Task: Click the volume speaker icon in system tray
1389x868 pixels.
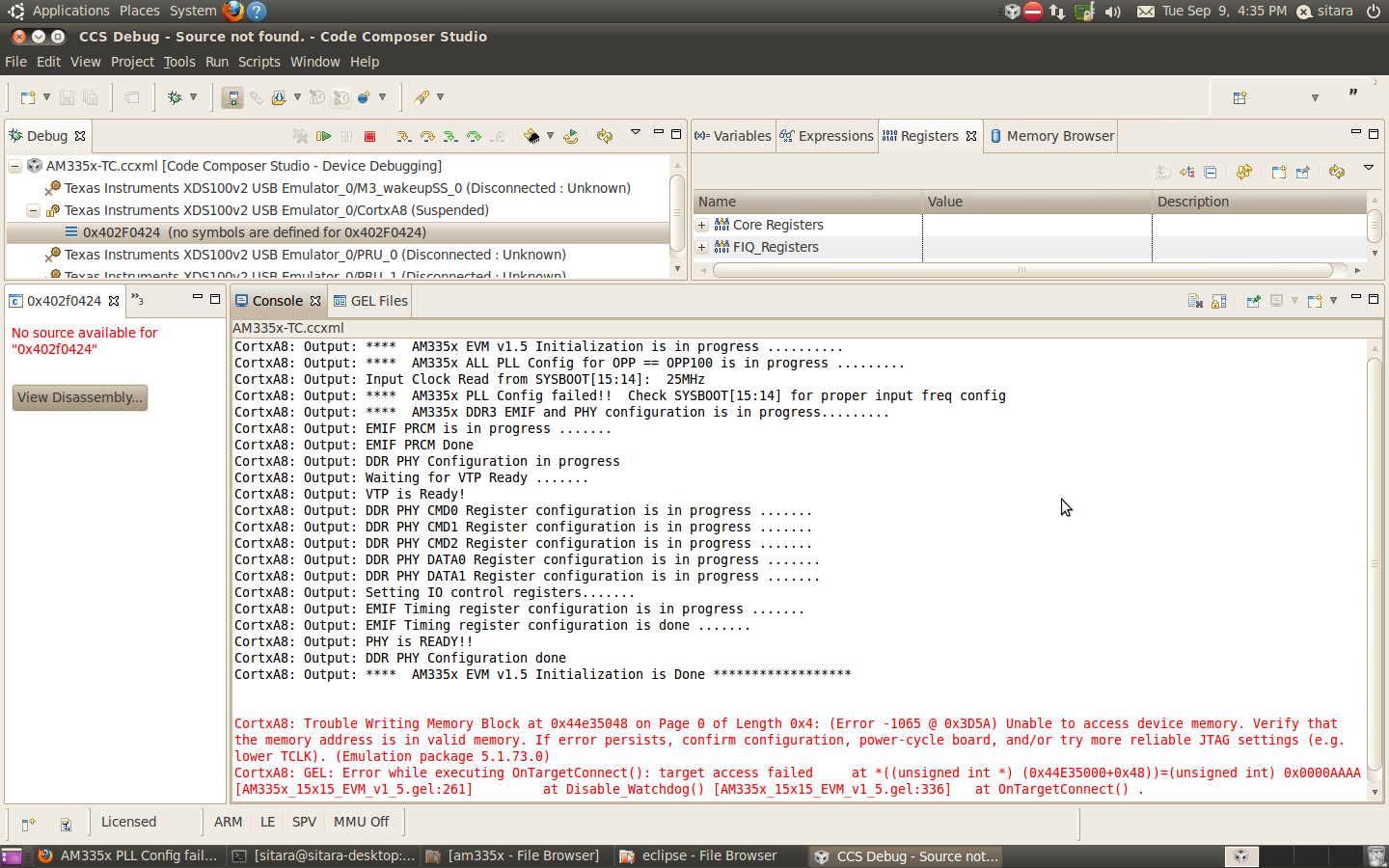Action: tap(1113, 12)
